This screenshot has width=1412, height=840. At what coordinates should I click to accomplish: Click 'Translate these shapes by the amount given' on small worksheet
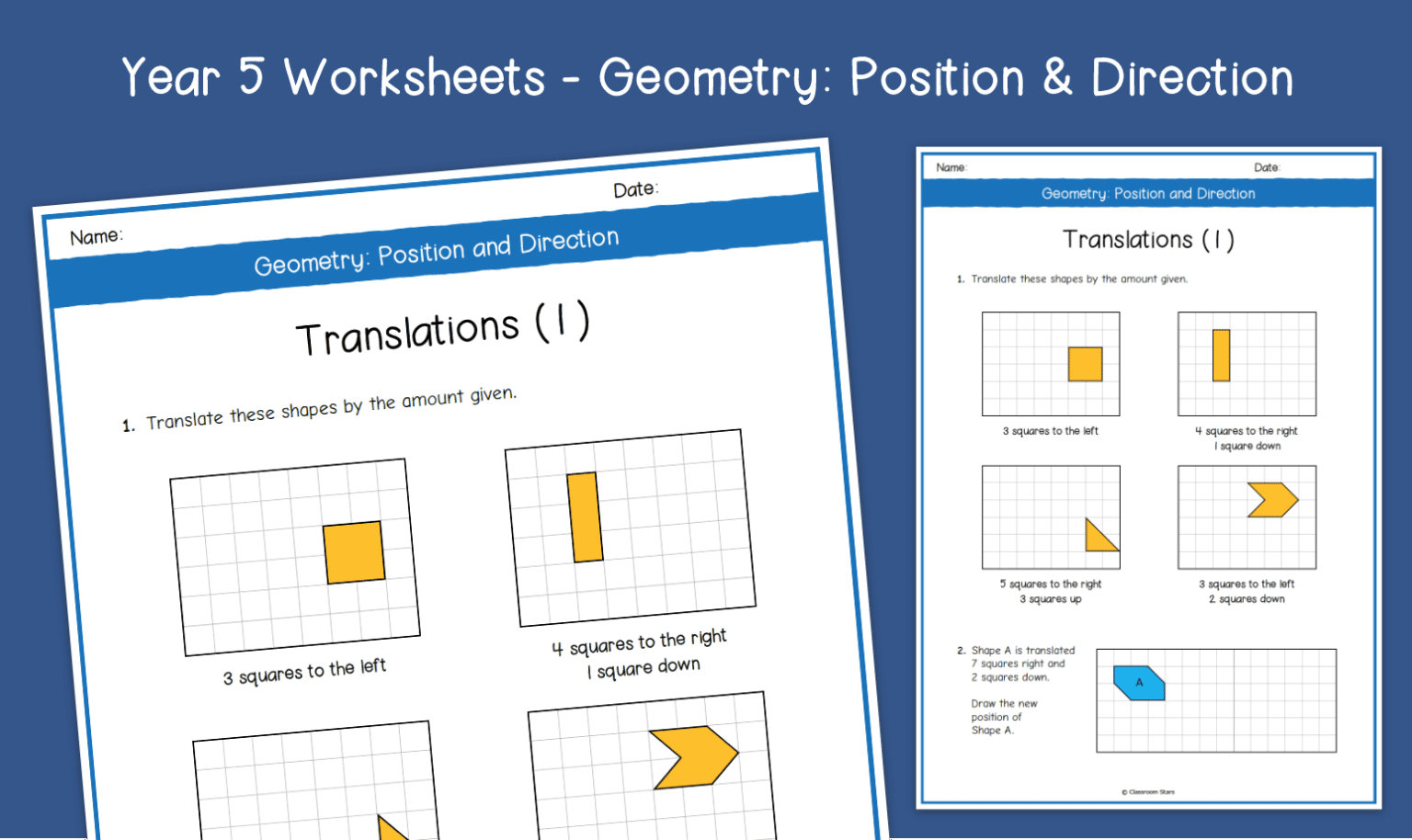1079,279
